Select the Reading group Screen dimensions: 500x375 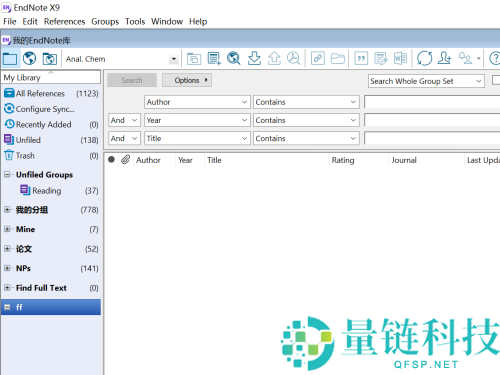[51, 191]
